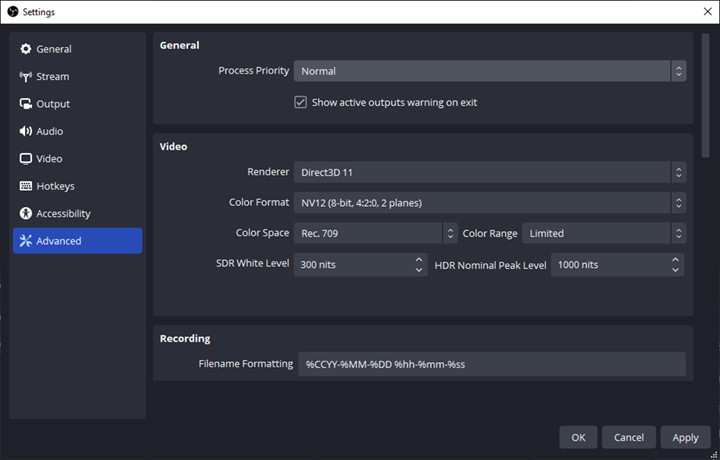Open the Process Priority dropdown
720x460 pixels.
click(x=489, y=71)
